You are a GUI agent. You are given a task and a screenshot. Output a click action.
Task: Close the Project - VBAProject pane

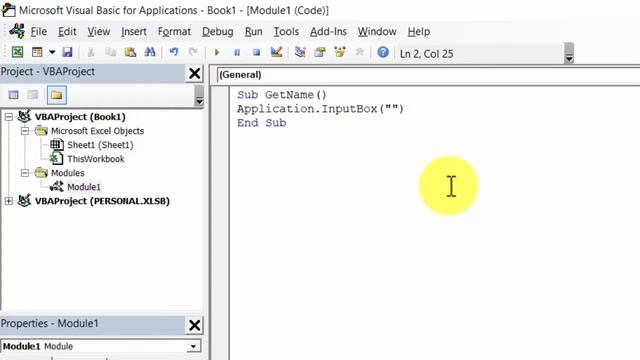click(x=194, y=73)
